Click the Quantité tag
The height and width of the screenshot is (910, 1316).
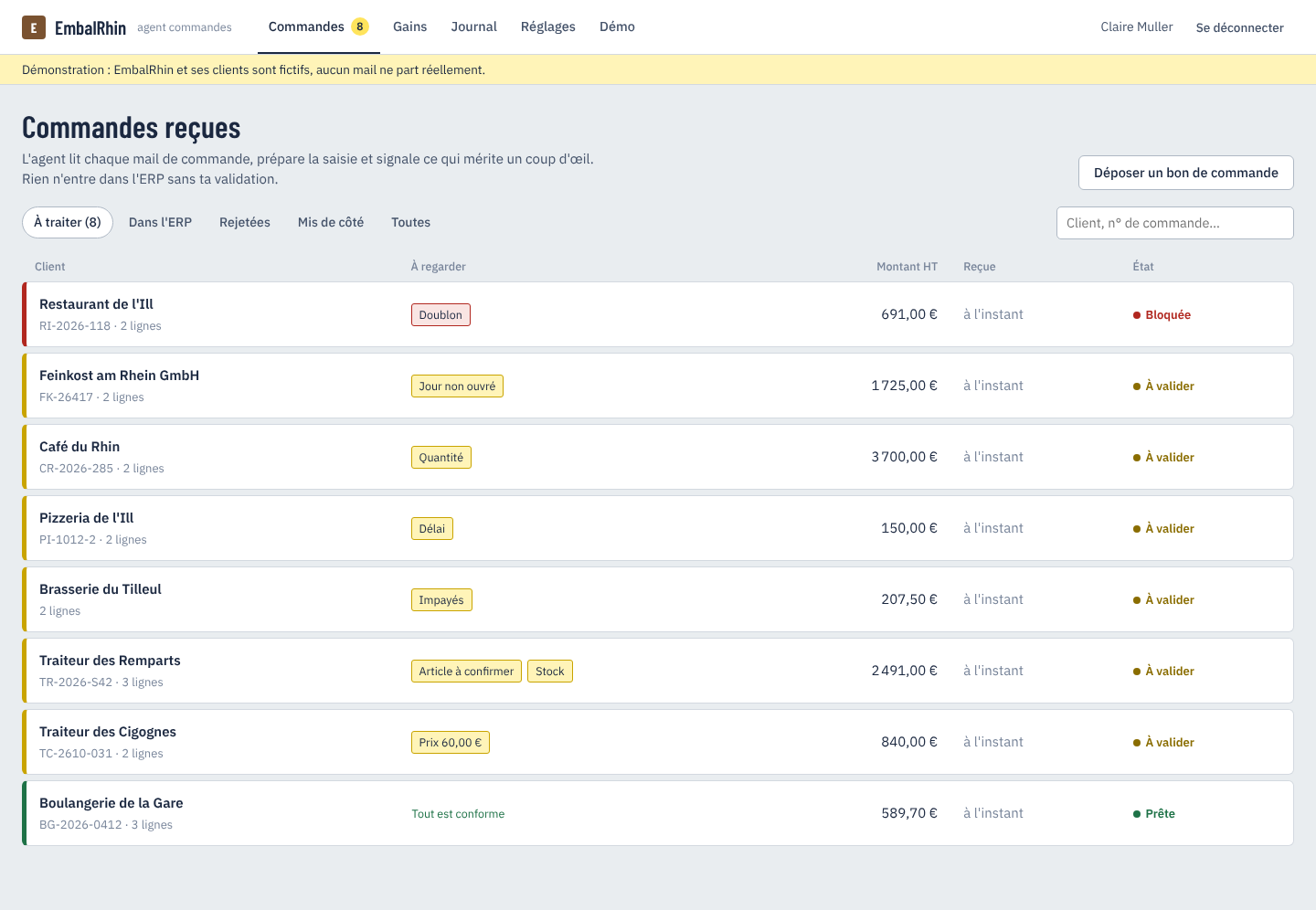pyautogui.click(x=441, y=458)
